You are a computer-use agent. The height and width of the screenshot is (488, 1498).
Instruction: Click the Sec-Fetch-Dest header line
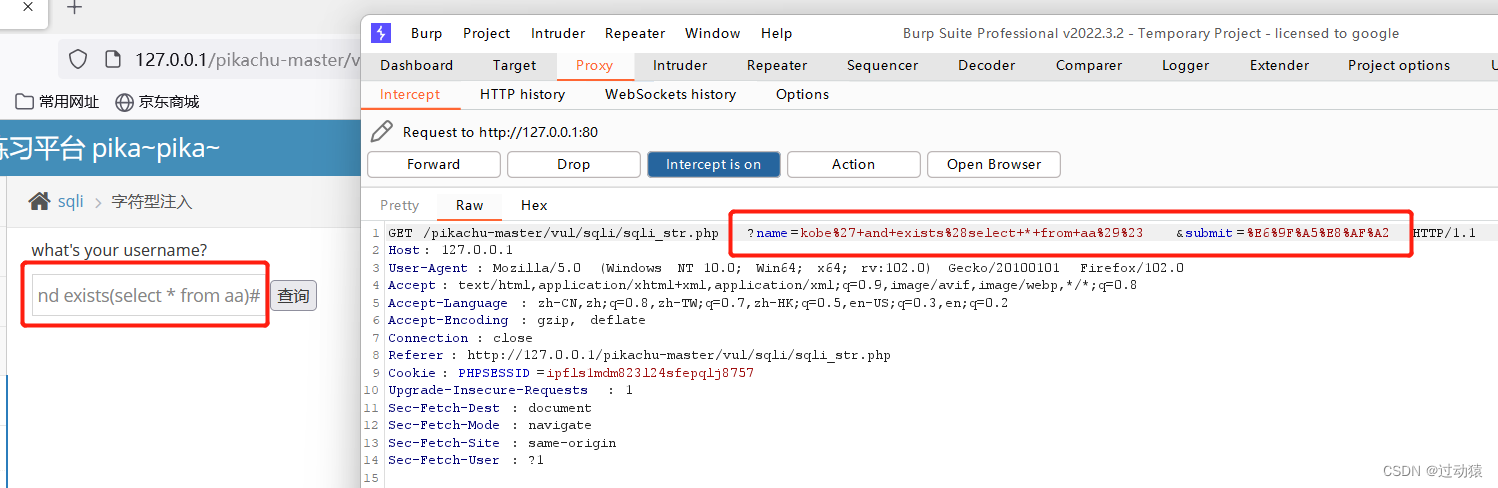click(490, 408)
